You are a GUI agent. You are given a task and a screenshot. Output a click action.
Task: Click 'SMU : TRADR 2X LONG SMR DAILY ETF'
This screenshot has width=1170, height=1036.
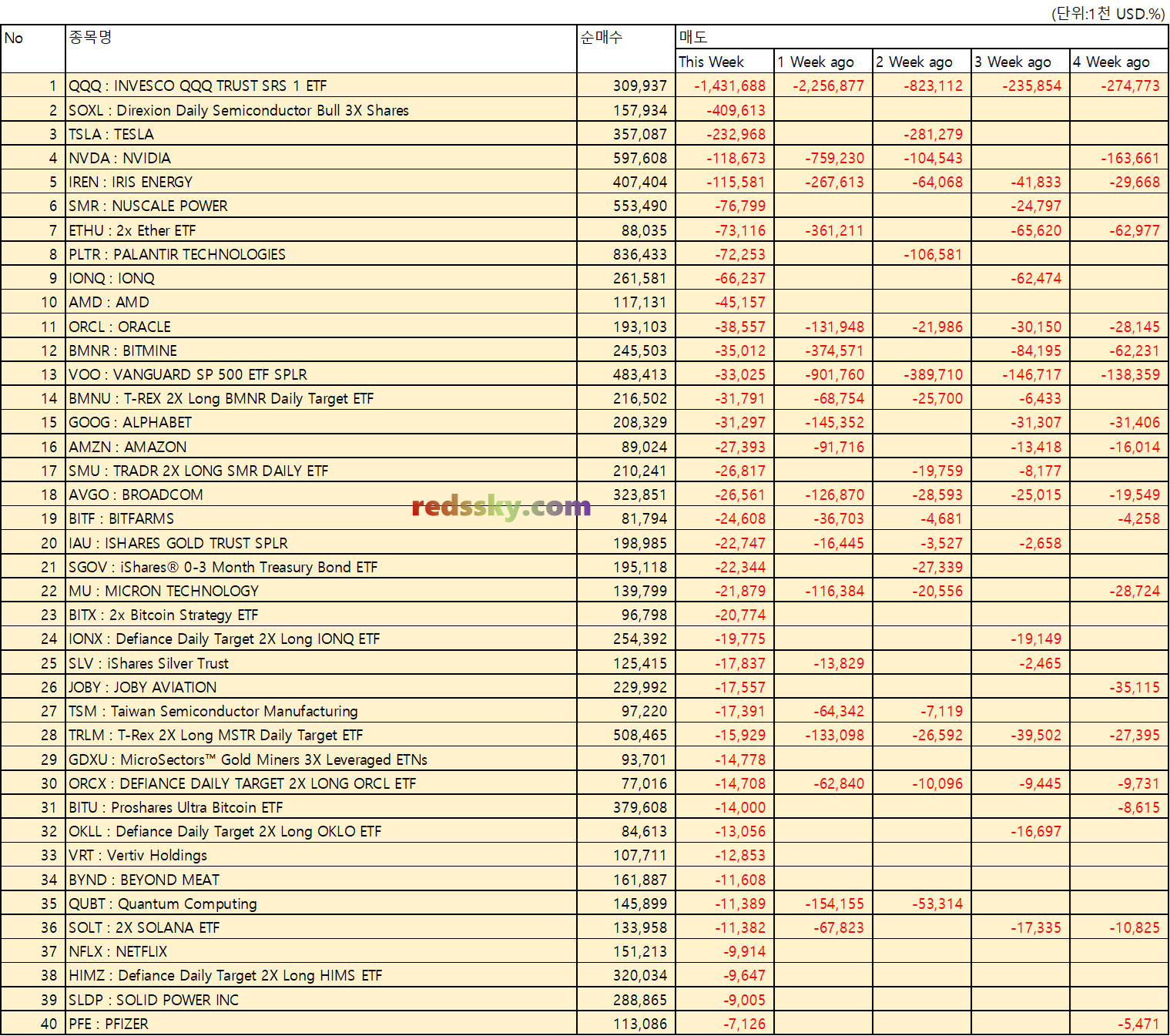tap(321, 471)
